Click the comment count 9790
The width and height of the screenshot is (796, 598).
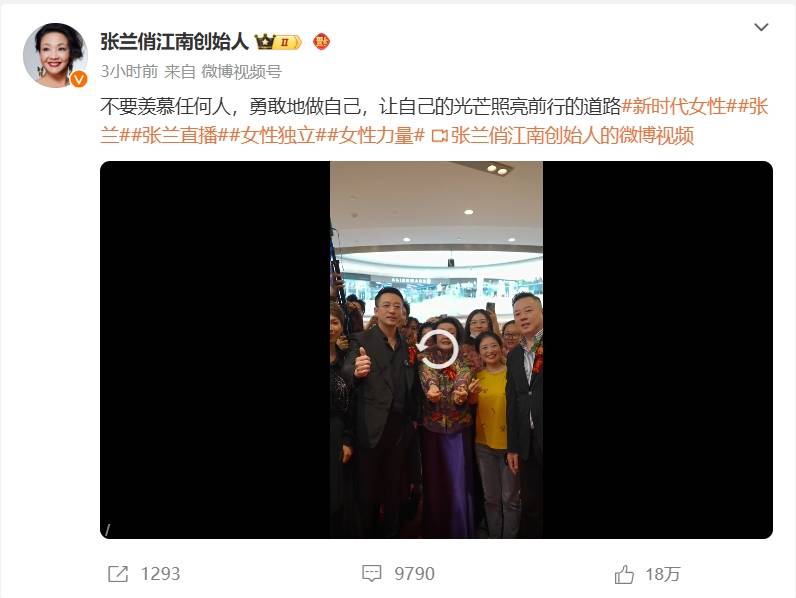[414, 574]
